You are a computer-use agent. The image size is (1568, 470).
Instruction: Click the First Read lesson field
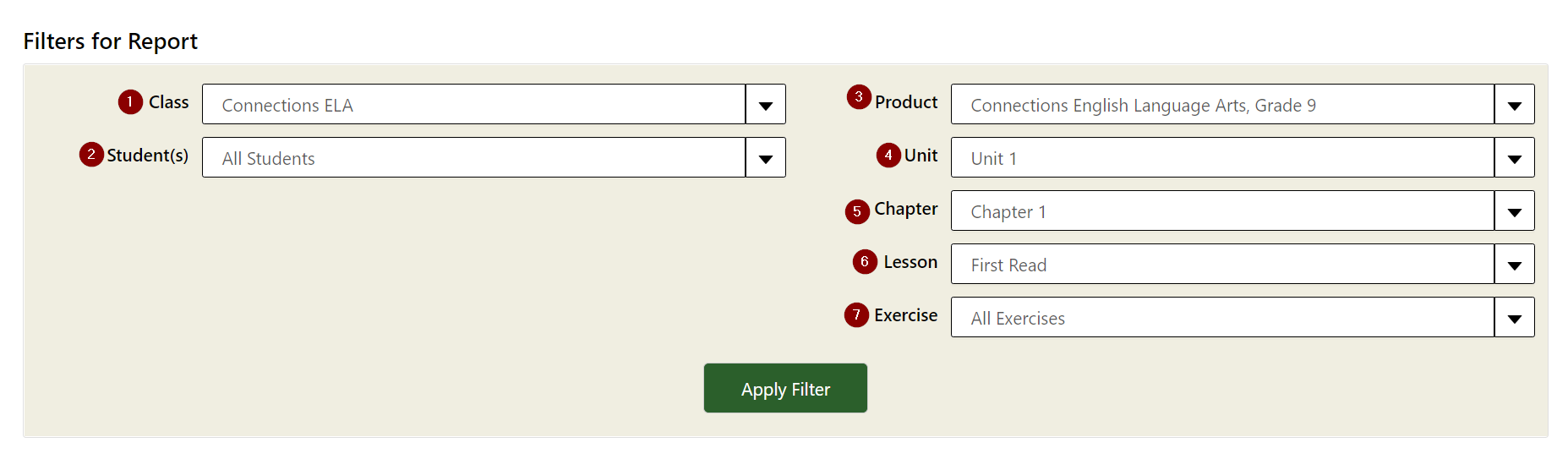point(1221,265)
